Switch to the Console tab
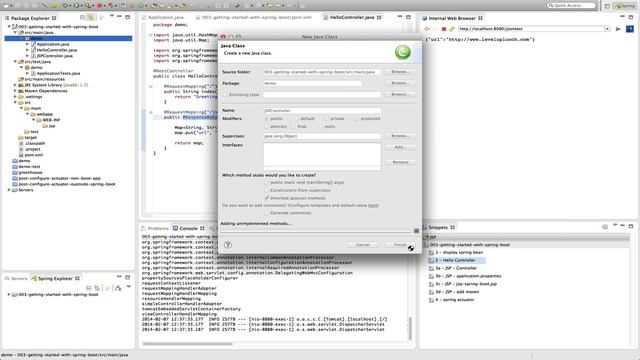The width and height of the screenshot is (640, 360). click(x=188, y=228)
